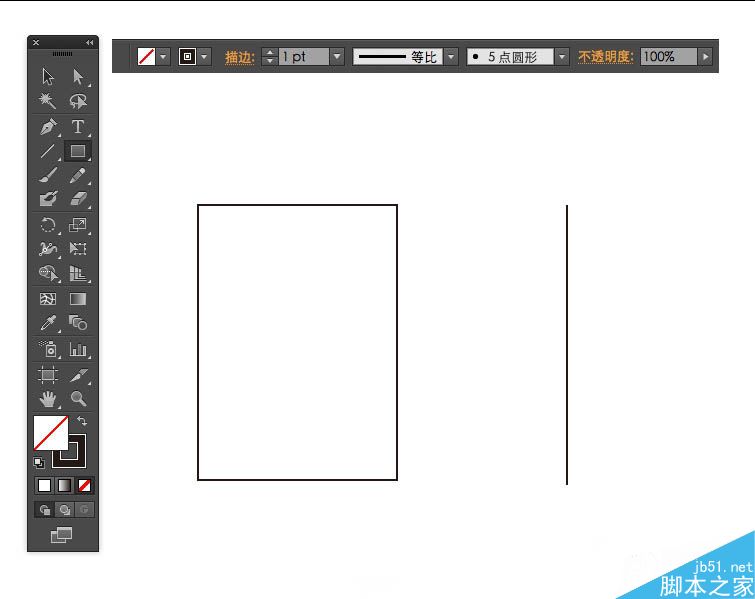Collapse tools panel with double arrows
The height and width of the screenshot is (599, 755).
pos(90,42)
